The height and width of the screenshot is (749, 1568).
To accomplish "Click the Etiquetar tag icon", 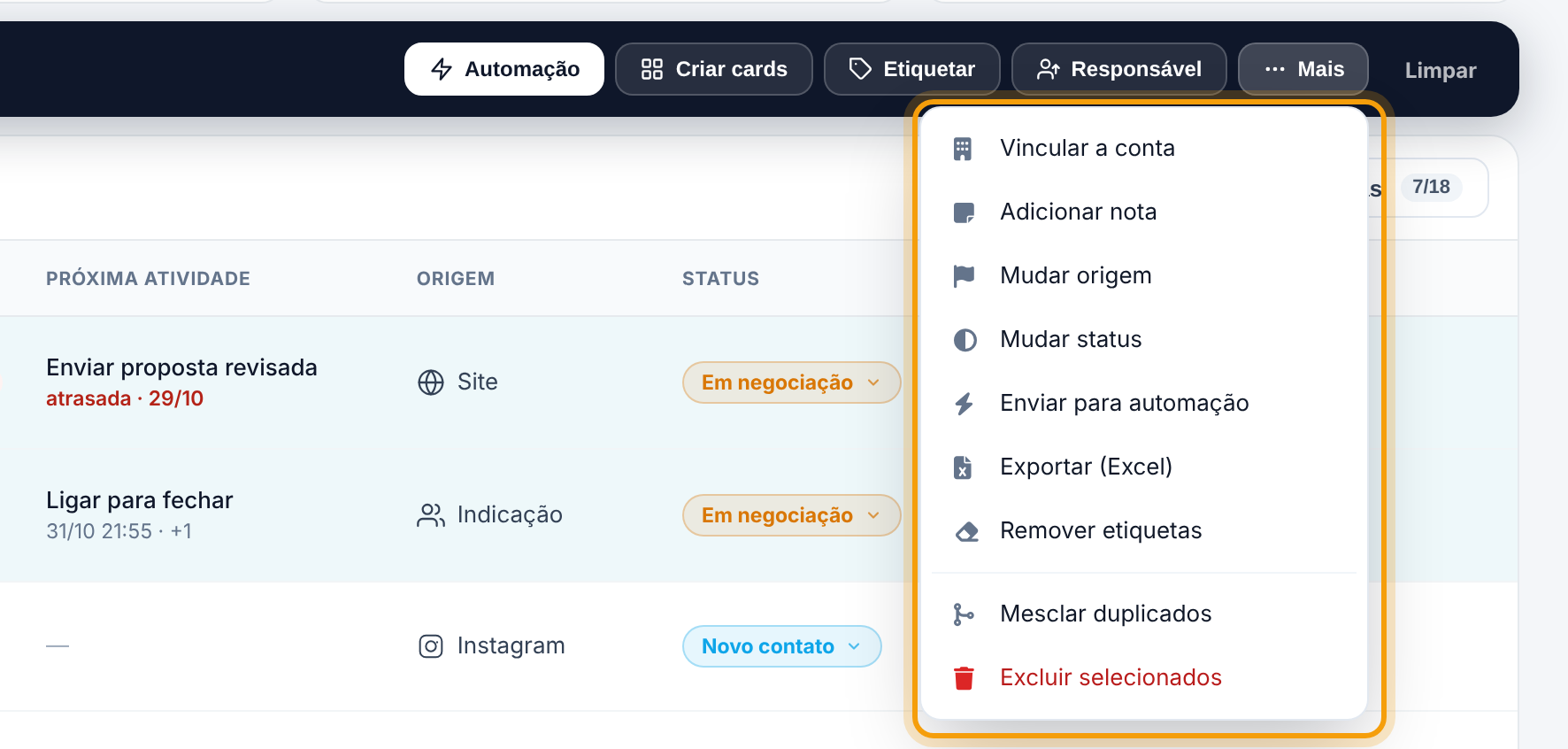I will coord(860,69).
